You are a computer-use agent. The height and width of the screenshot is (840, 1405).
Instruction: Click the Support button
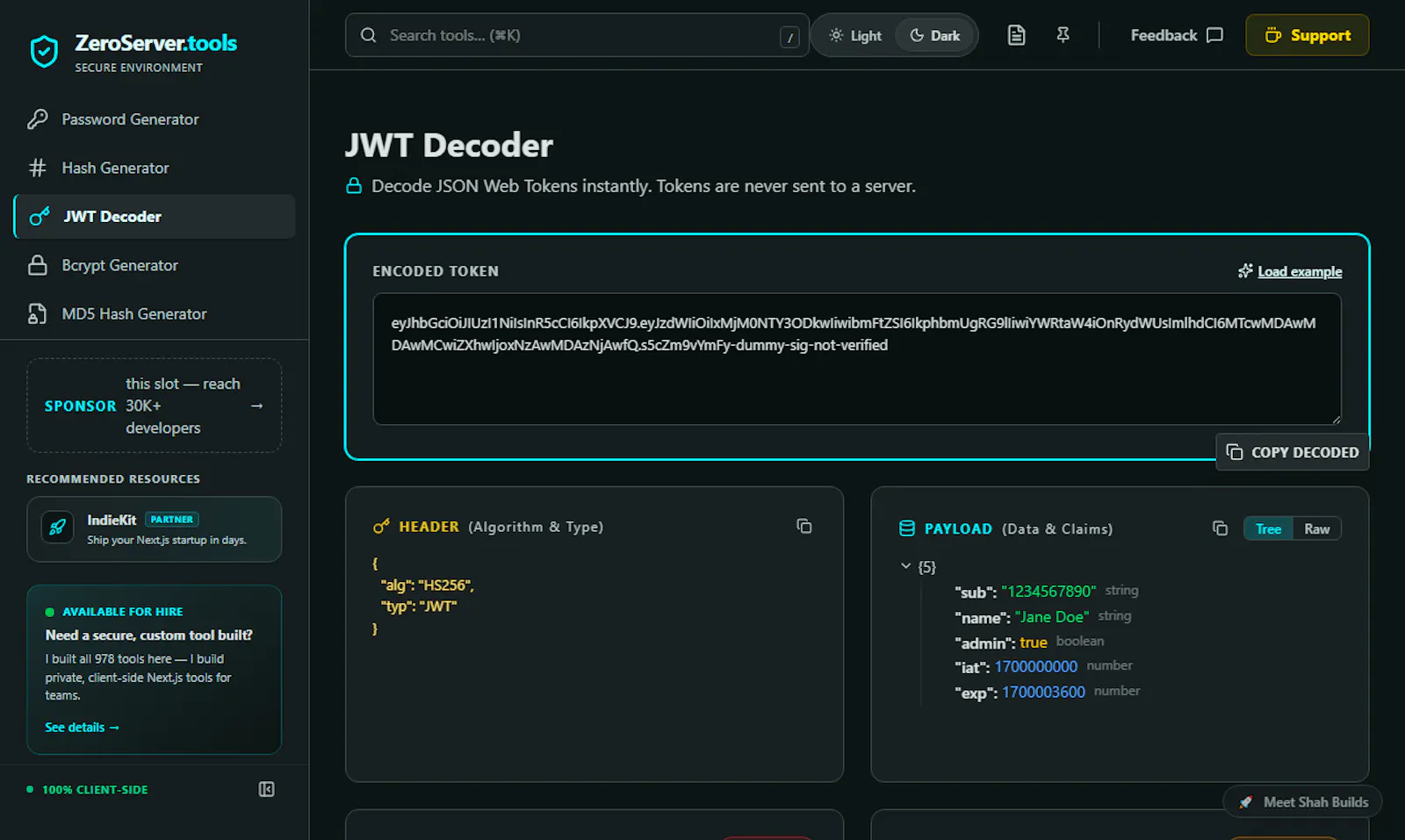(1307, 35)
